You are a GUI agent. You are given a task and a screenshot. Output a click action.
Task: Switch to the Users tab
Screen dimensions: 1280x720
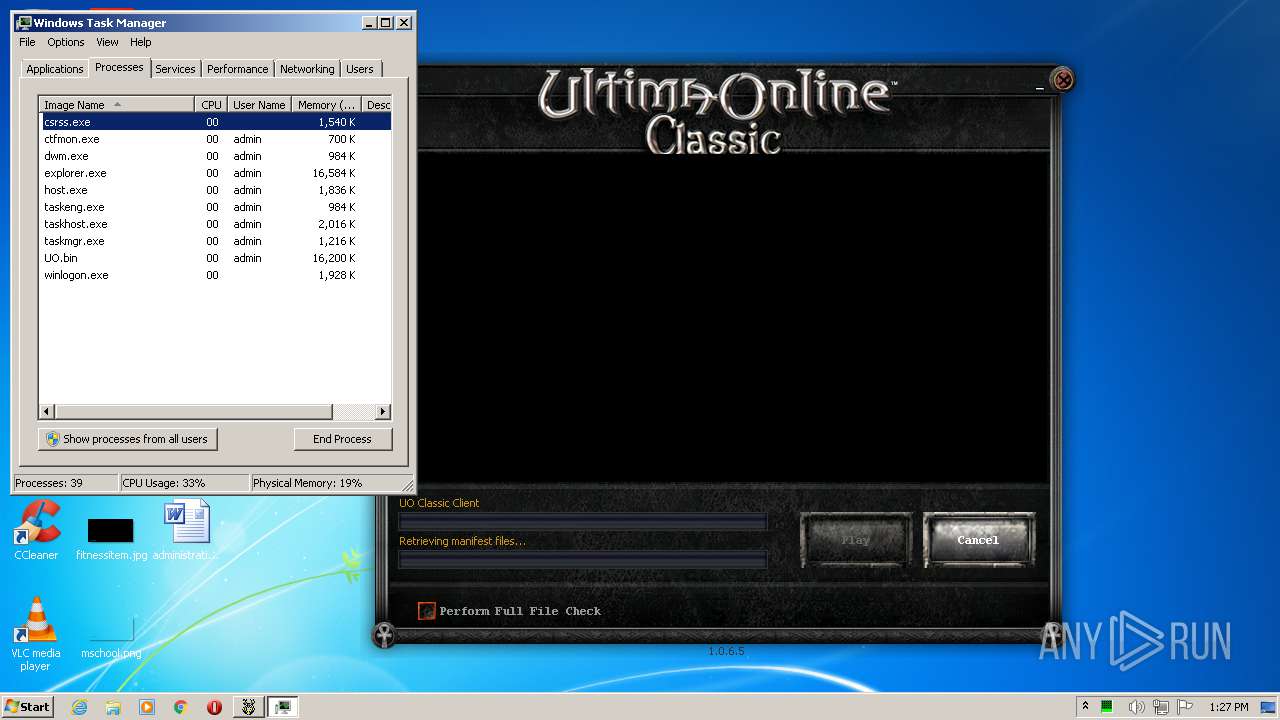(x=360, y=69)
